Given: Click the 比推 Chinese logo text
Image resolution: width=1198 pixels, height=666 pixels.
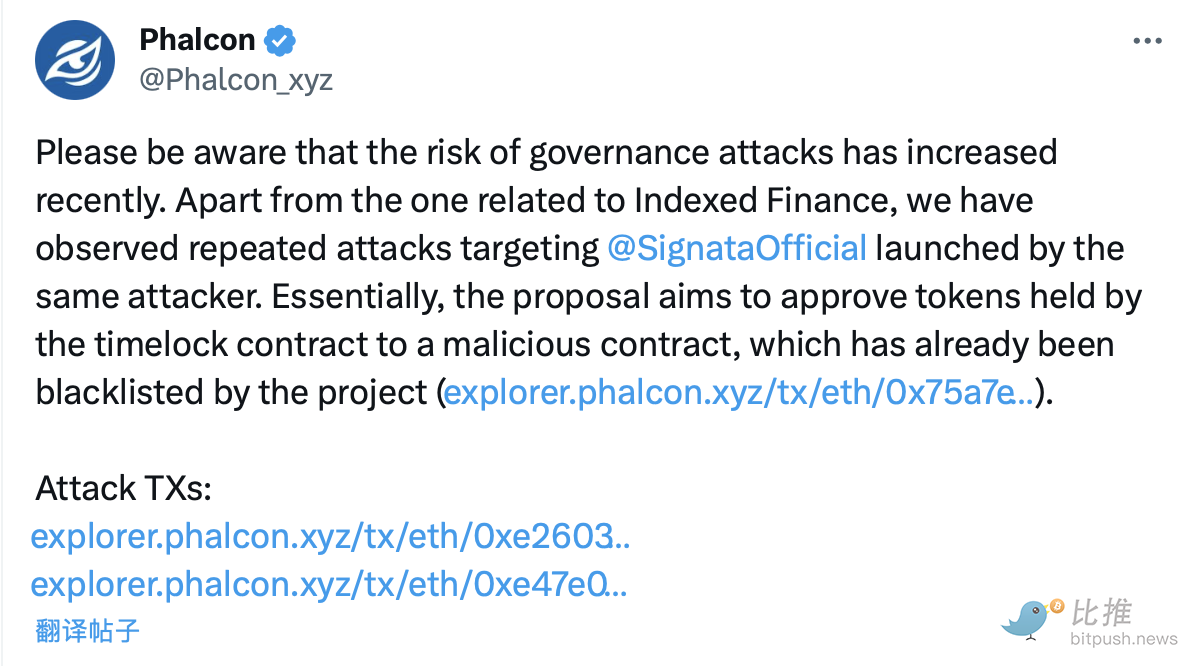Looking at the screenshot, I should (1103, 612).
